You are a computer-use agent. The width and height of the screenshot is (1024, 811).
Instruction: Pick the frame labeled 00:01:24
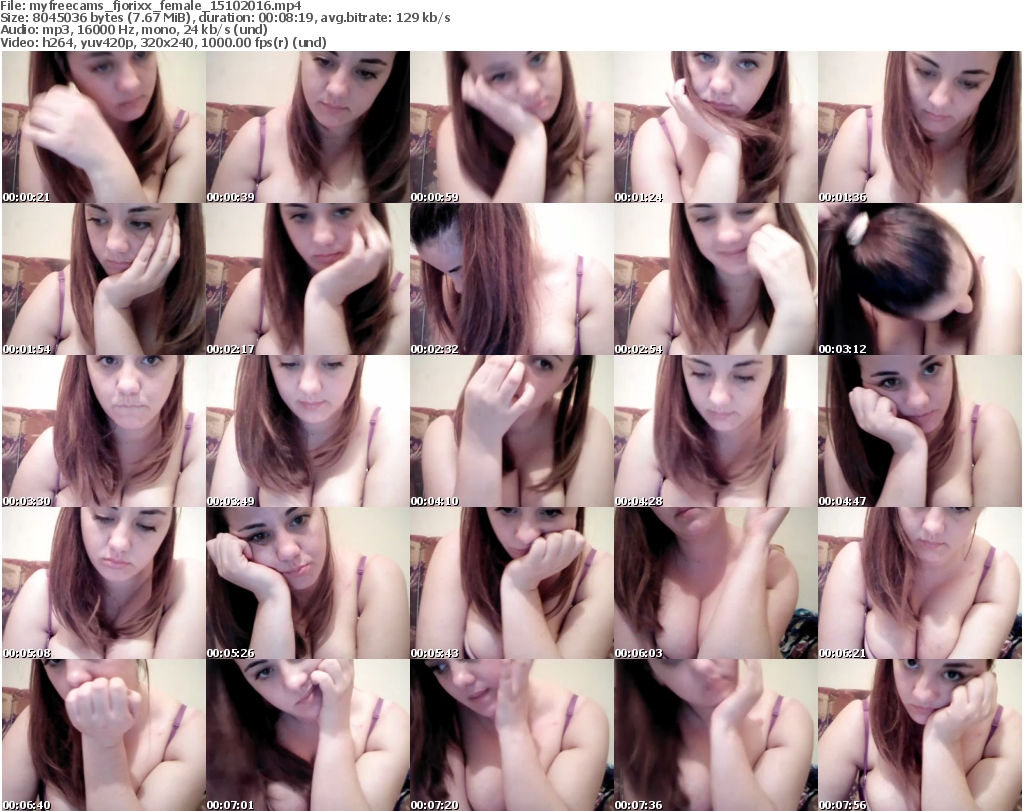(x=715, y=127)
